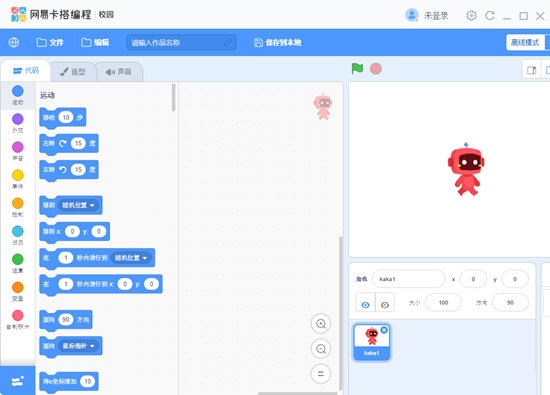Switch to the 造型 tab

click(73, 72)
